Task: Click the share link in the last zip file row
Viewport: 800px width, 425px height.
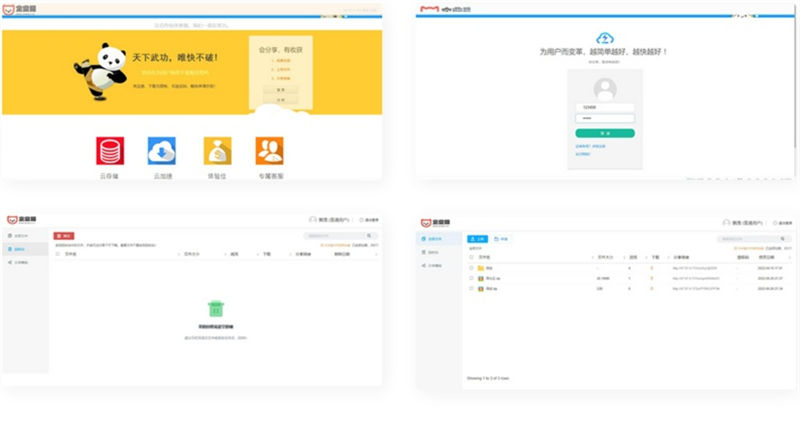Action: (696, 289)
